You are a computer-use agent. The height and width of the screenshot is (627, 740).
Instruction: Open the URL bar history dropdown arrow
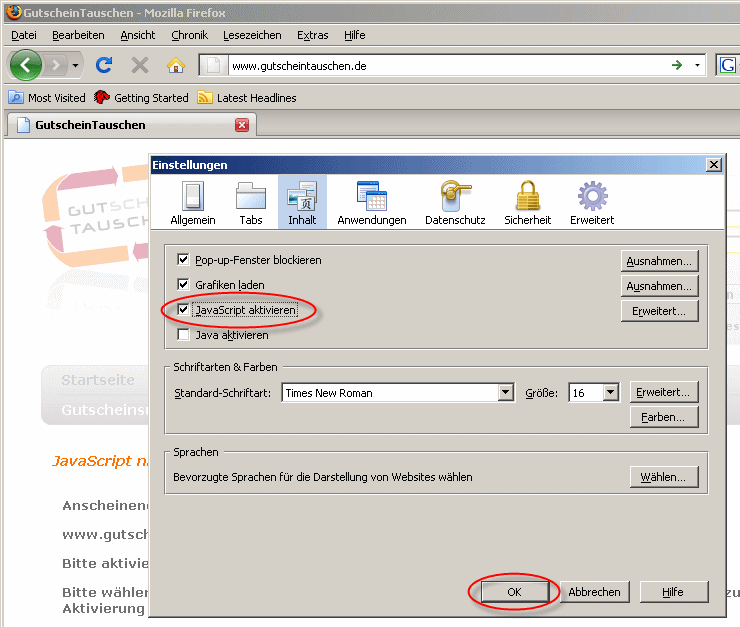(x=698, y=65)
